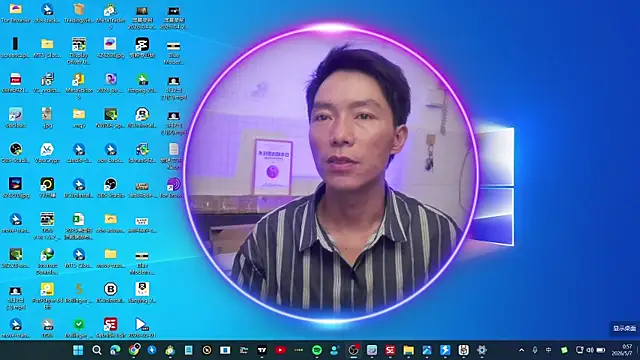Click green tray icon beside 中 indicator
The width and height of the screenshot is (640, 360).
(564, 350)
